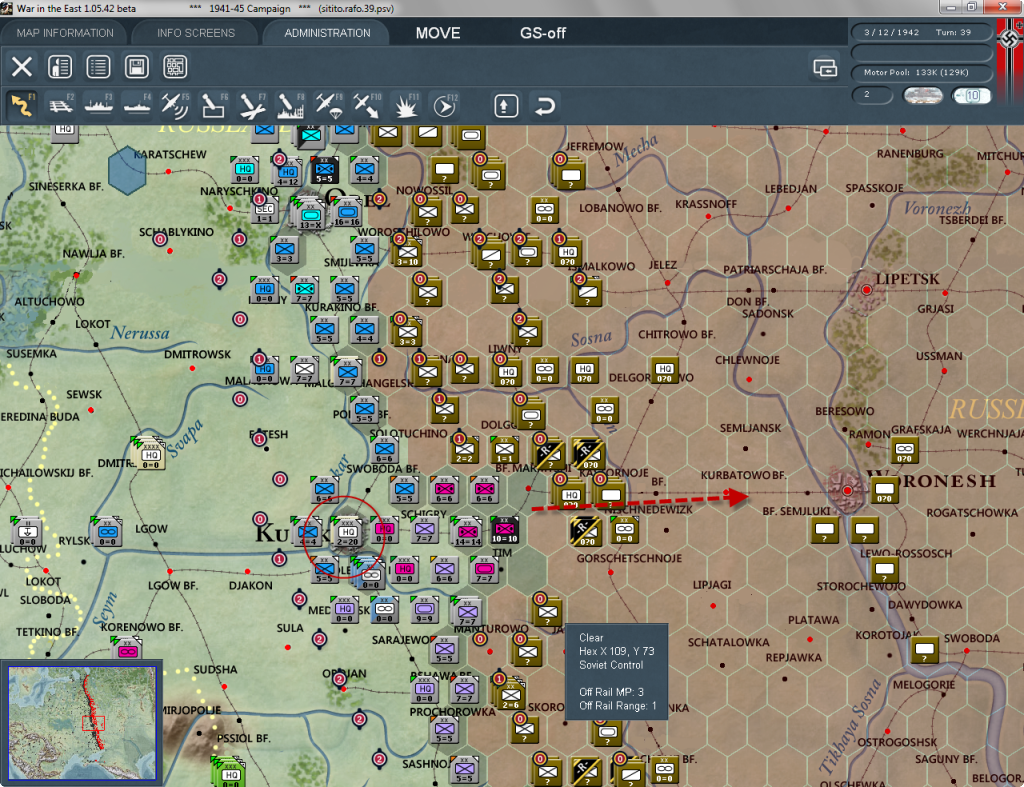Switch to the MAP INFORMATION tab
The width and height of the screenshot is (1024, 787).
[x=65, y=33]
